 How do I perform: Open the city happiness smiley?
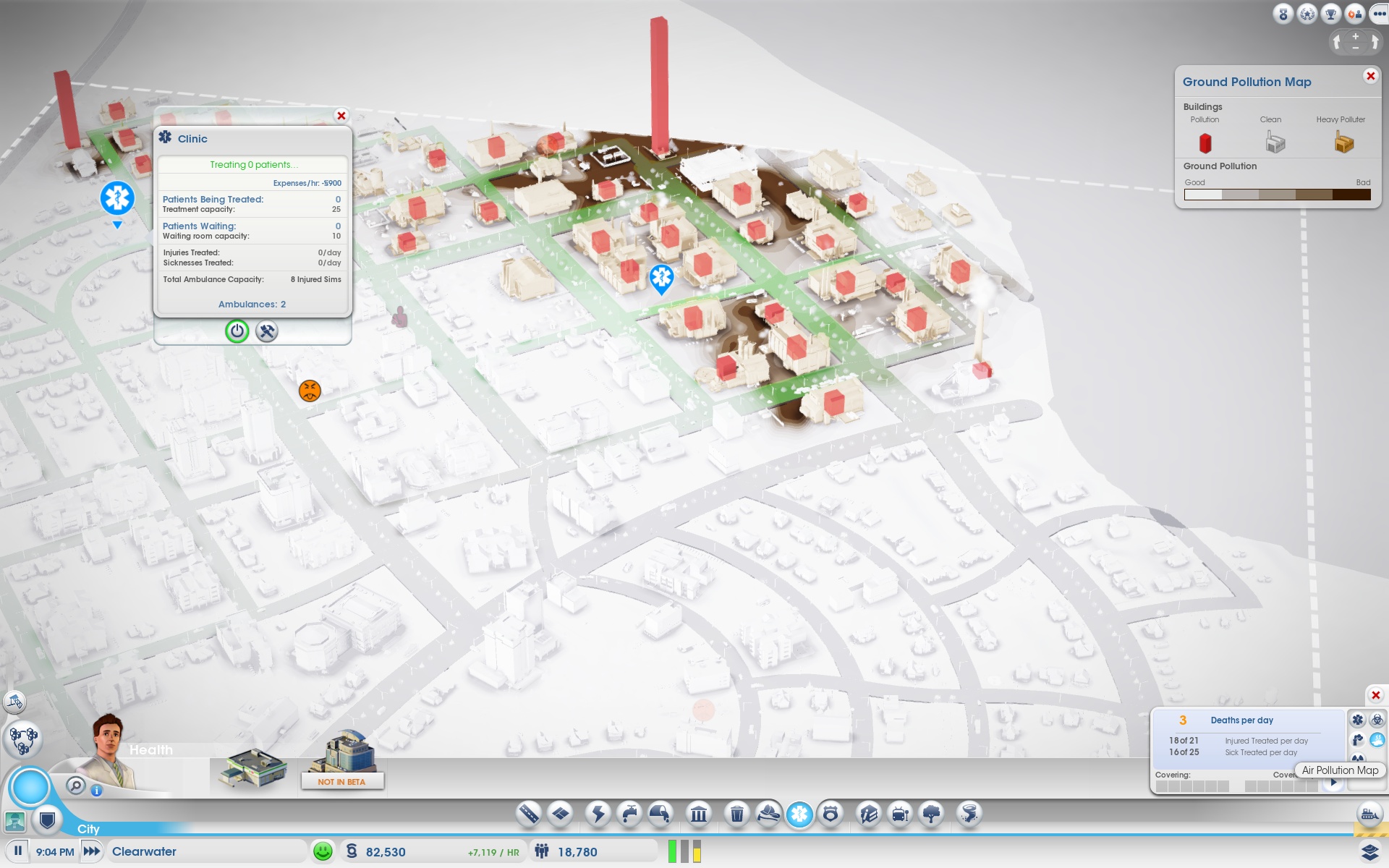pos(323,851)
